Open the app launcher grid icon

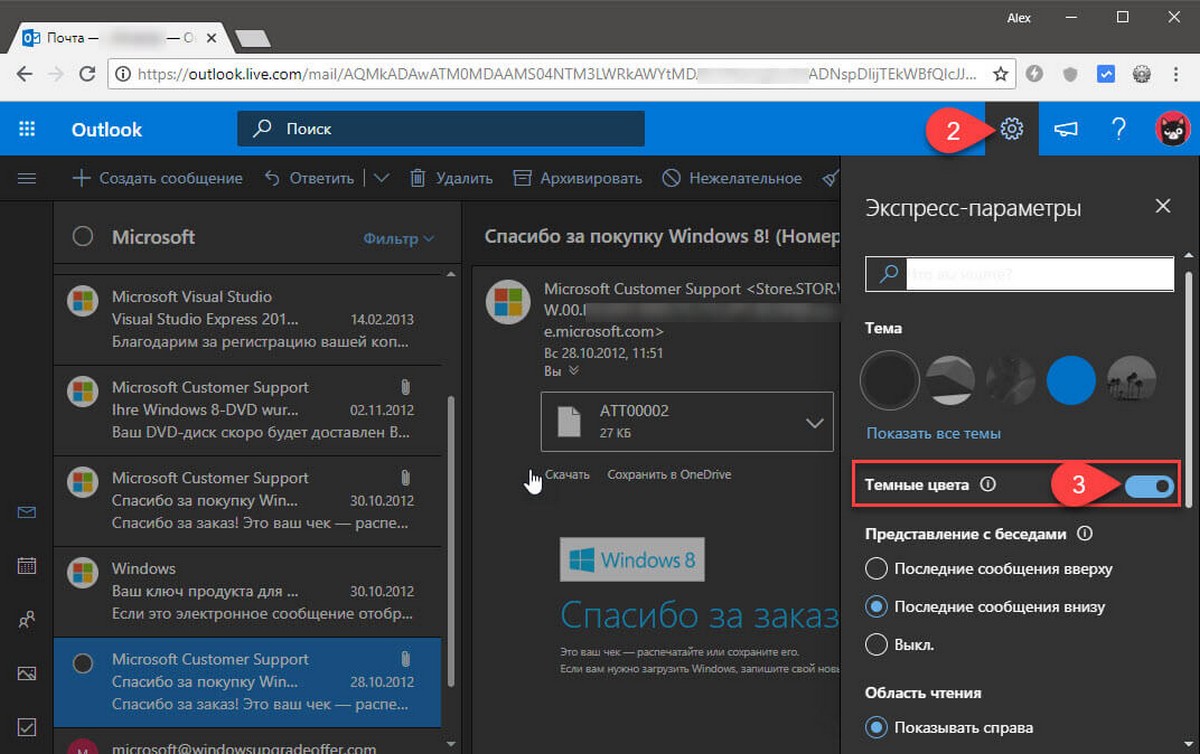pyautogui.click(x=27, y=129)
